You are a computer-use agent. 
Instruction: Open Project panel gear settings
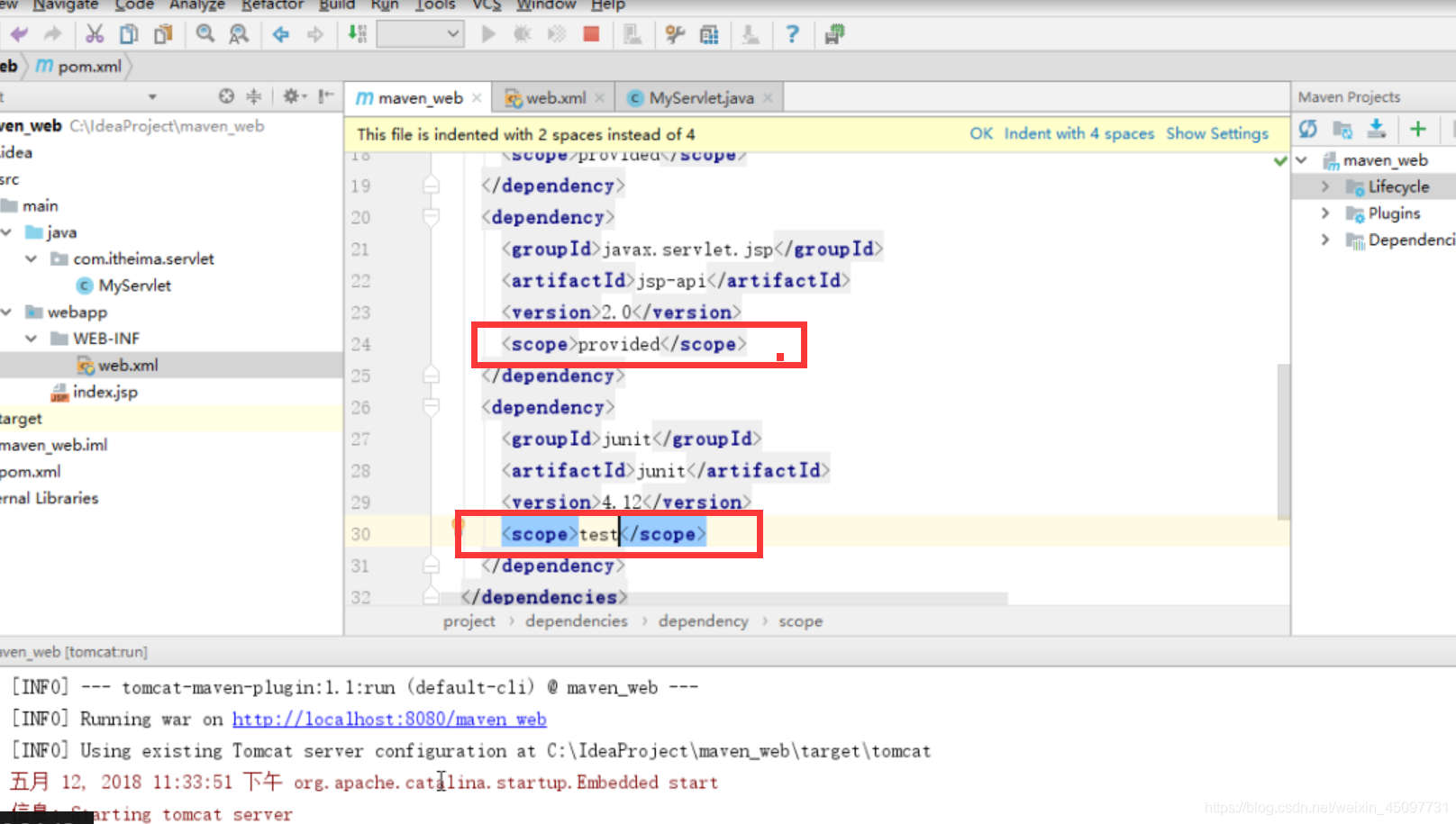coord(294,96)
